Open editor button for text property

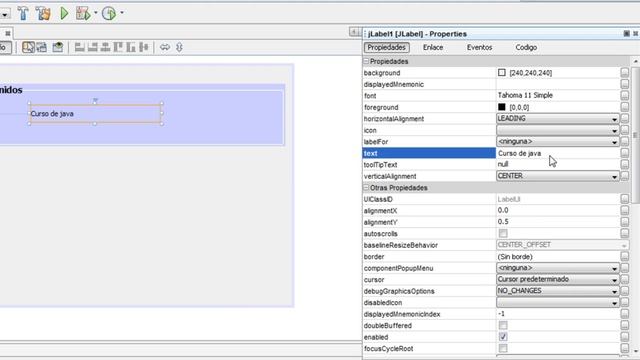point(624,153)
